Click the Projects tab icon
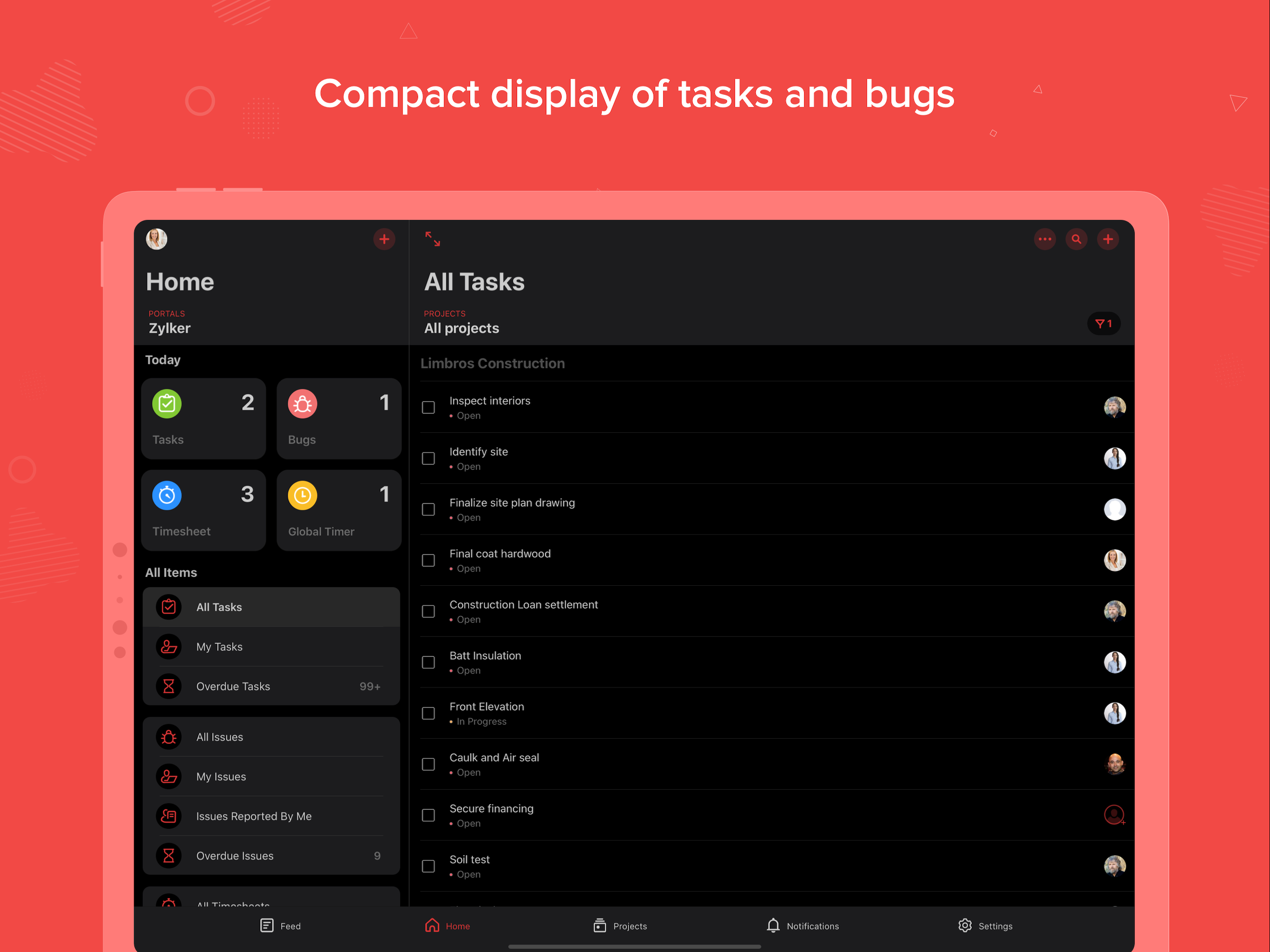Image resolution: width=1270 pixels, height=952 pixels. pos(600,926)
